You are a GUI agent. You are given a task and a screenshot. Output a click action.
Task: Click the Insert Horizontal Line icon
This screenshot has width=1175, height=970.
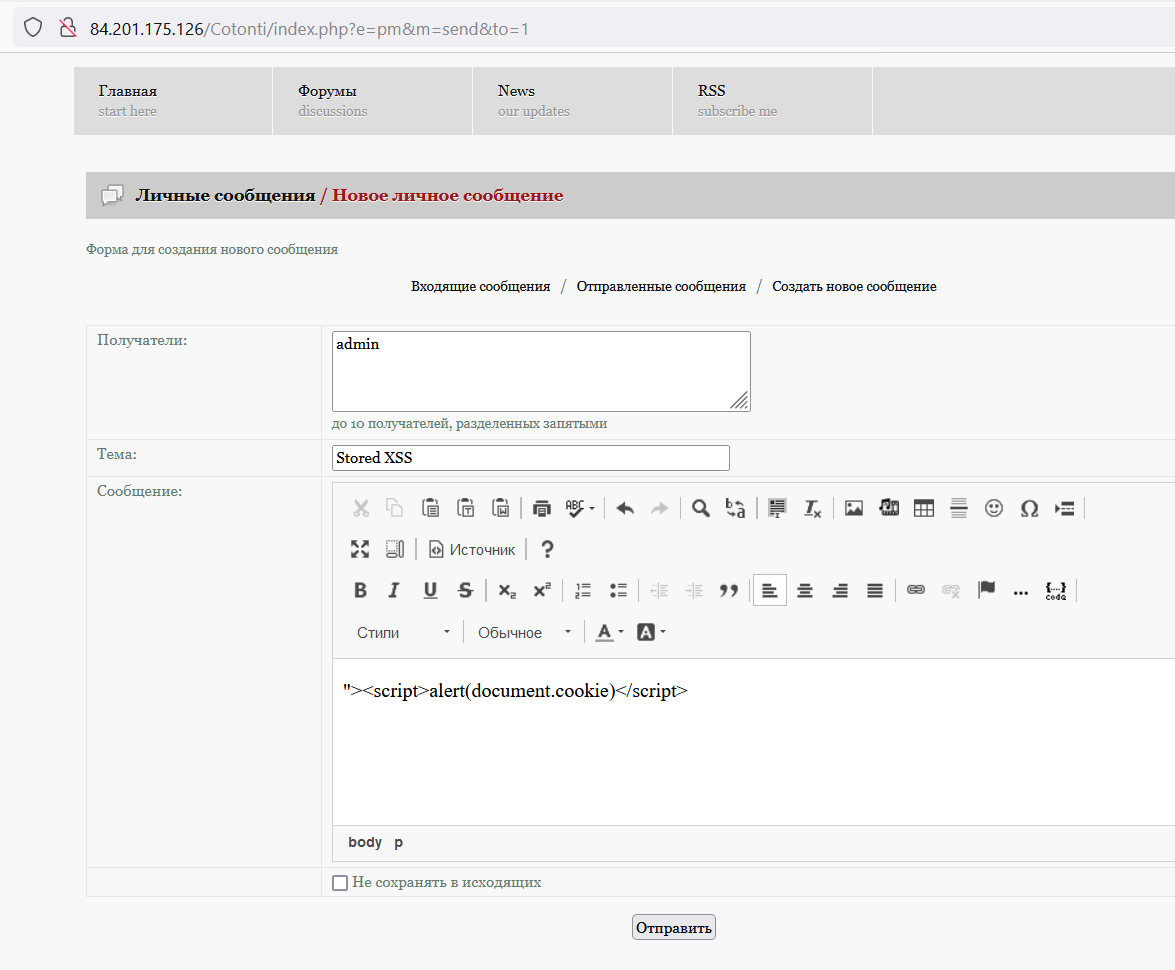(958, 508)
